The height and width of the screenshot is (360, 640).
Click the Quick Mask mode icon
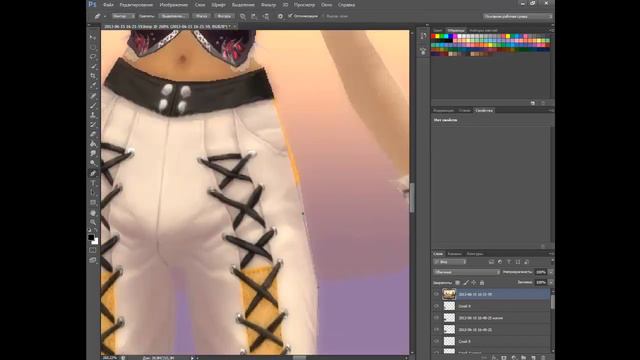pos(93,250)
